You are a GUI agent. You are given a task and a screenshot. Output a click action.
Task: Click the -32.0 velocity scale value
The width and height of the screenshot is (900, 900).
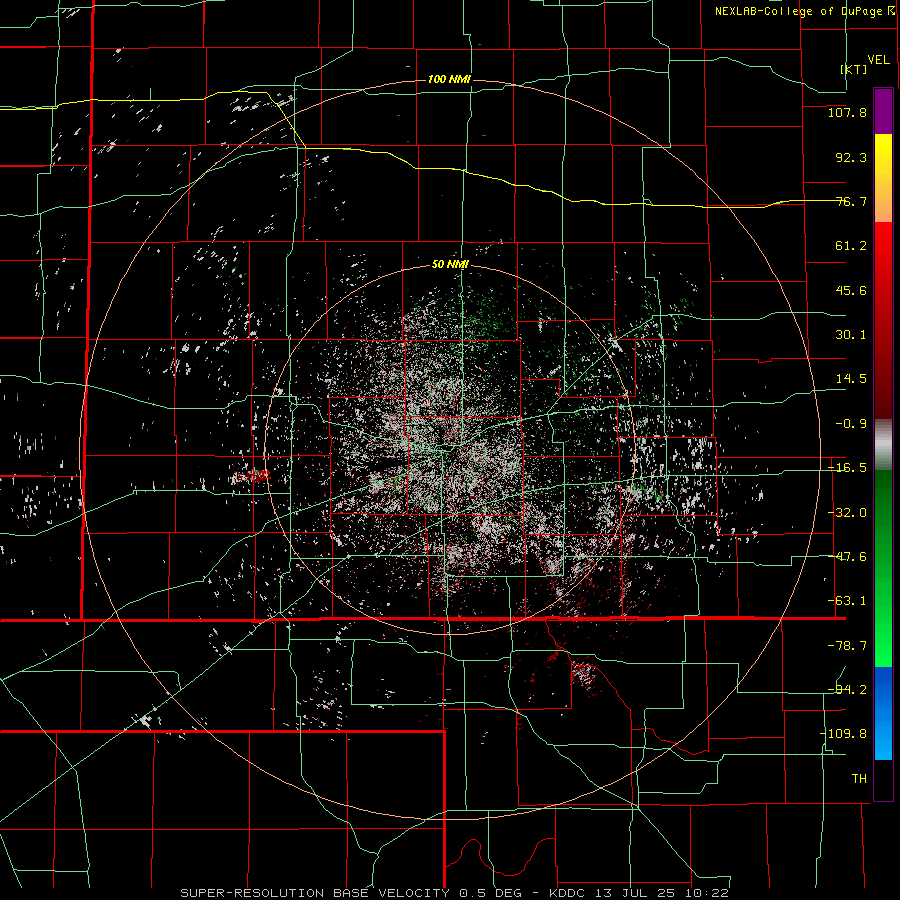(x=847, y=513)
